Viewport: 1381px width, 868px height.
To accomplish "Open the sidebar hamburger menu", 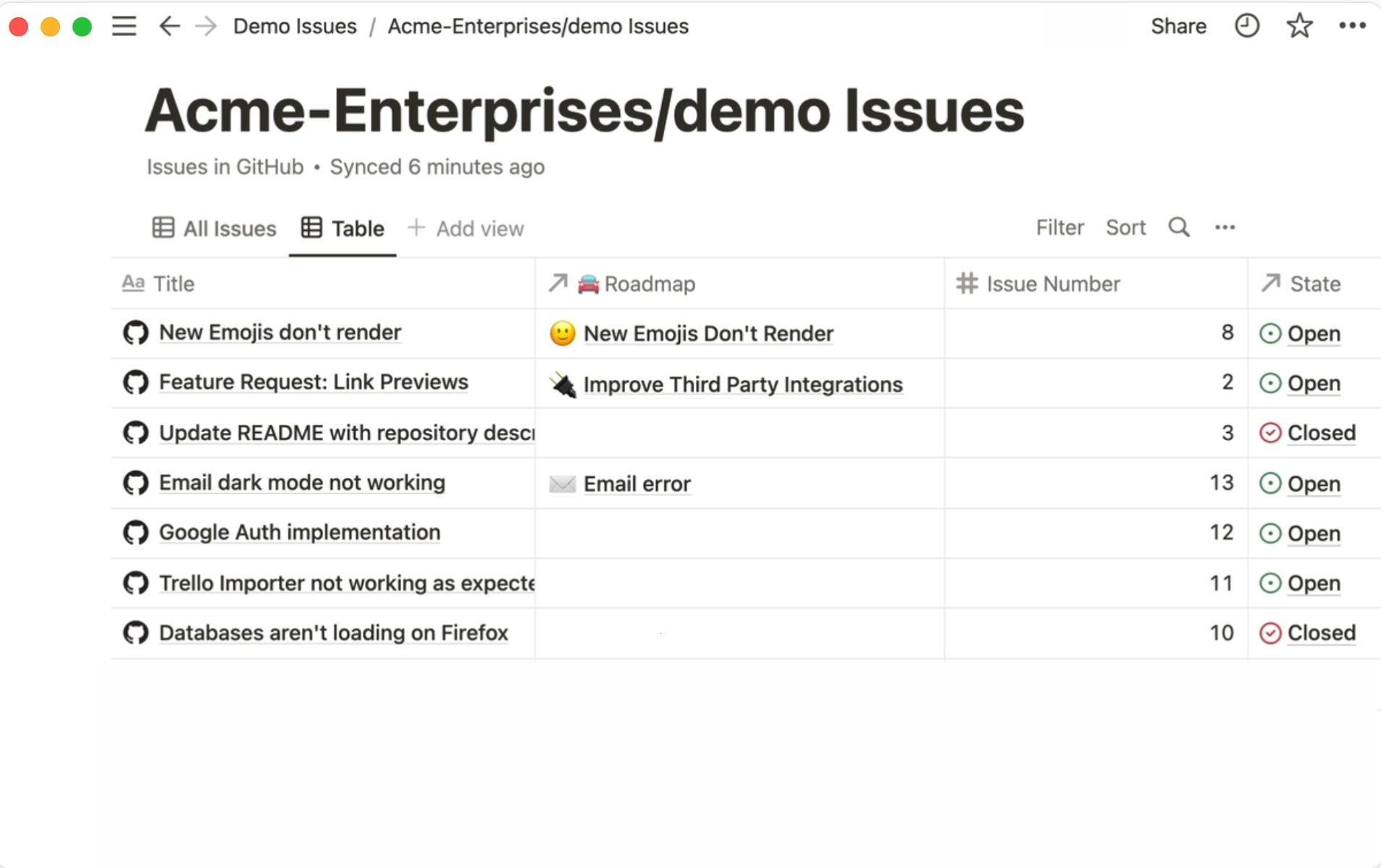I will tap(124, 27).
